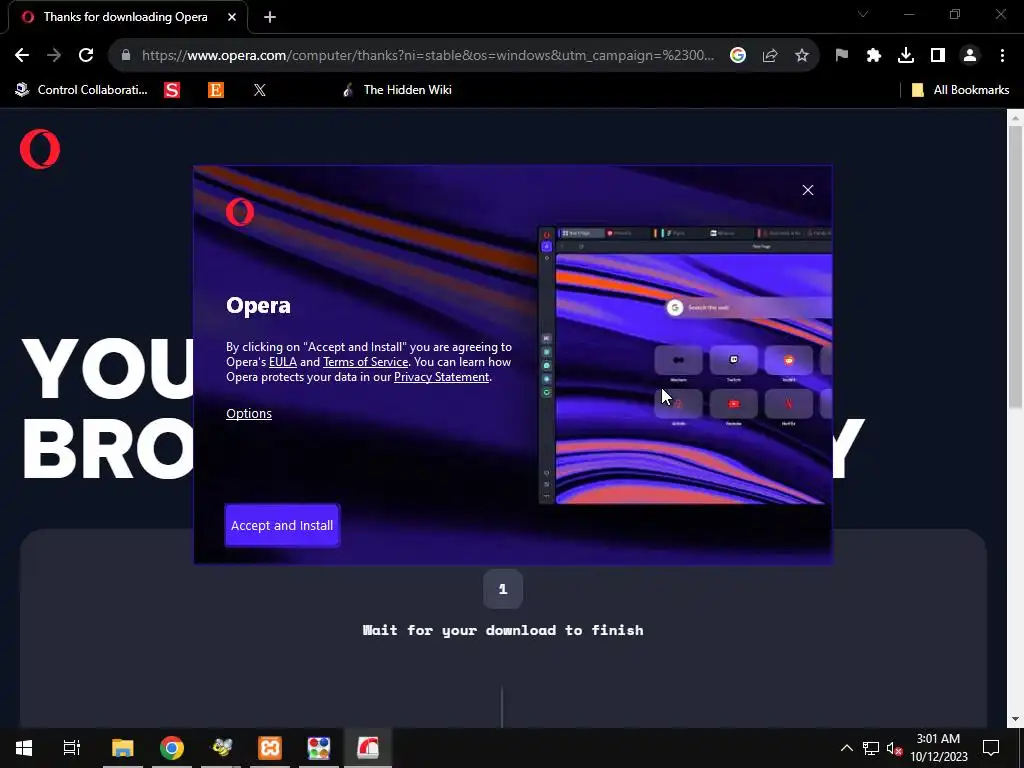This screenshot has height=768, width=1024.
Task: Open the EULA link
Action: 283,362
